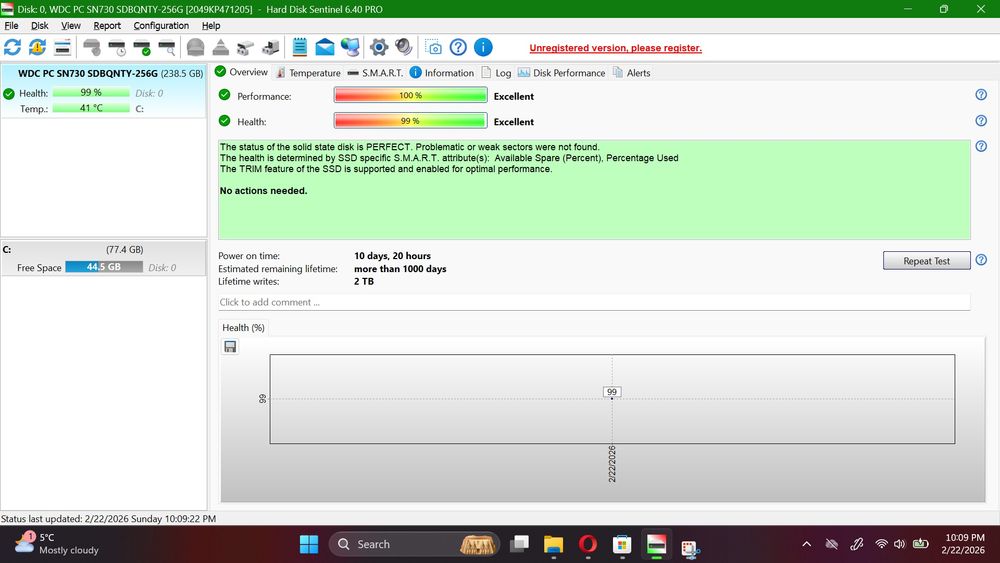Select the C: partition (77.4 GB) row
The image size is (1000, 563).
pyautogui.click(x=103, y=258)
